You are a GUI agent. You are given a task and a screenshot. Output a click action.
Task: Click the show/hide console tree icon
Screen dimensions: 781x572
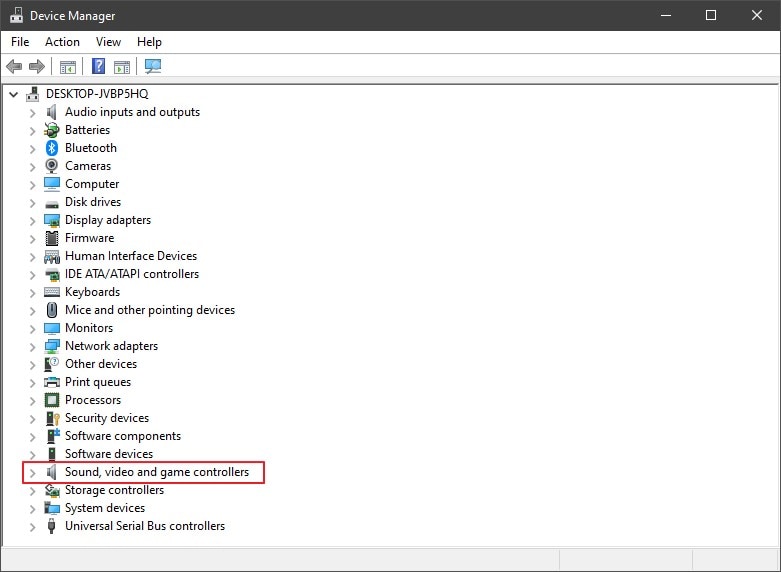click(x=68, y=67)
